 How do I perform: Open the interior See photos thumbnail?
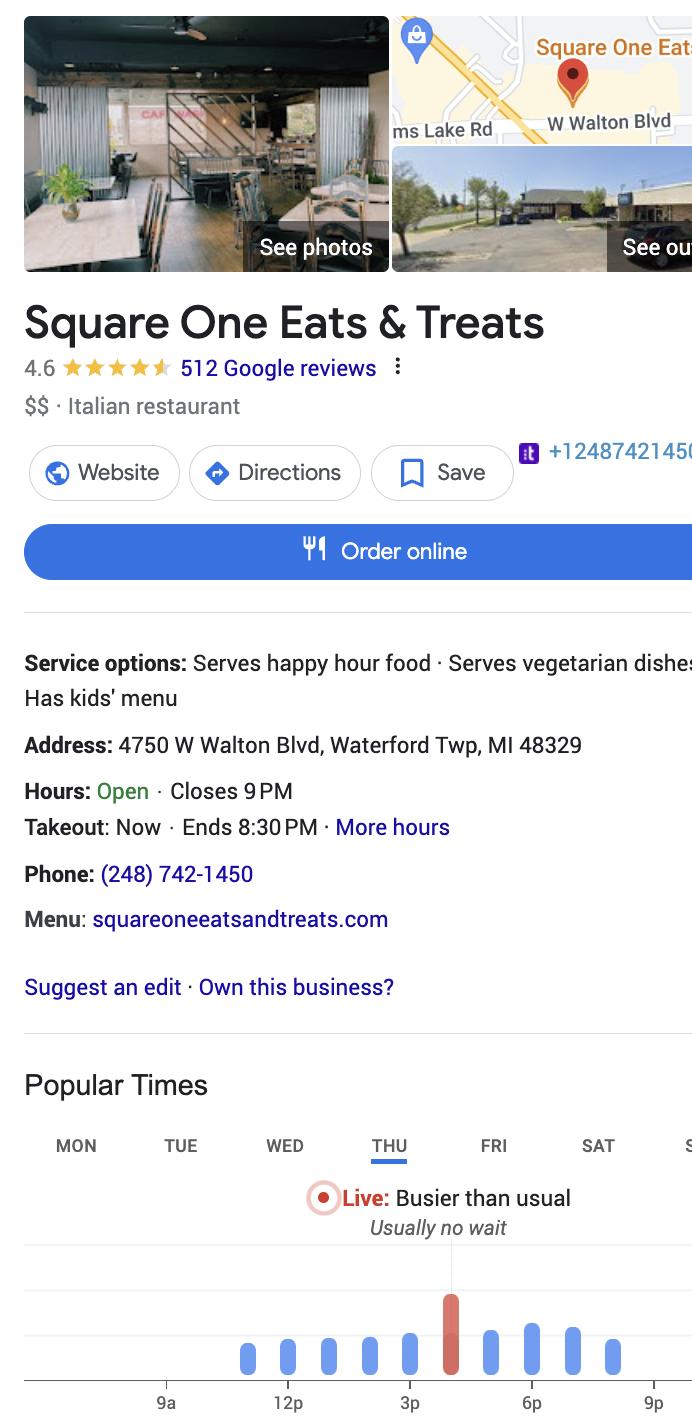[206, 144]
